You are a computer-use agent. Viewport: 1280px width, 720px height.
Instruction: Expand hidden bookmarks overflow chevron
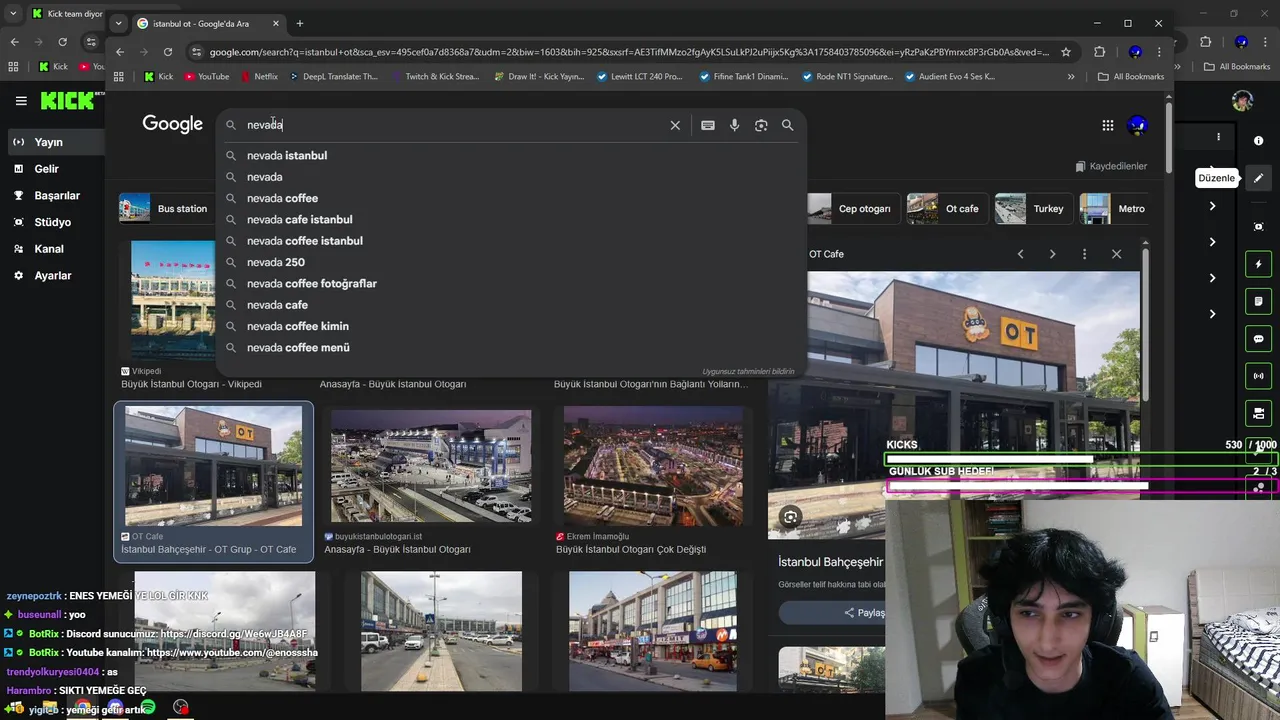[x=1071, y=76]
